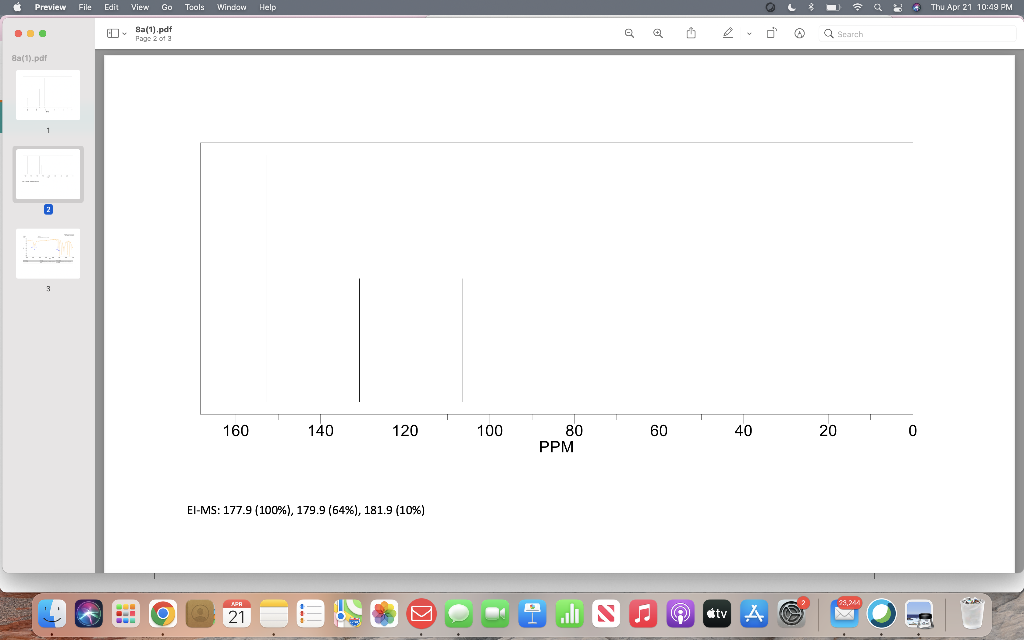1024x640 pixels.
Task: Click the PPM axis label
Action: pos(556,447)
